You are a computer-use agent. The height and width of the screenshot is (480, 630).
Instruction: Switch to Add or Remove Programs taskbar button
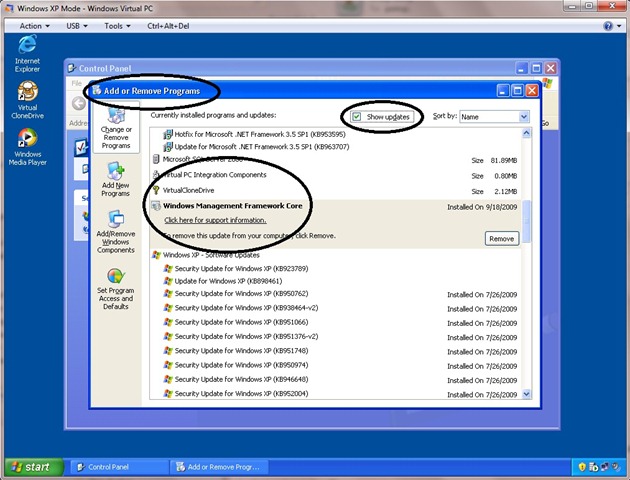pyautogui.click(x=219, y=467)
